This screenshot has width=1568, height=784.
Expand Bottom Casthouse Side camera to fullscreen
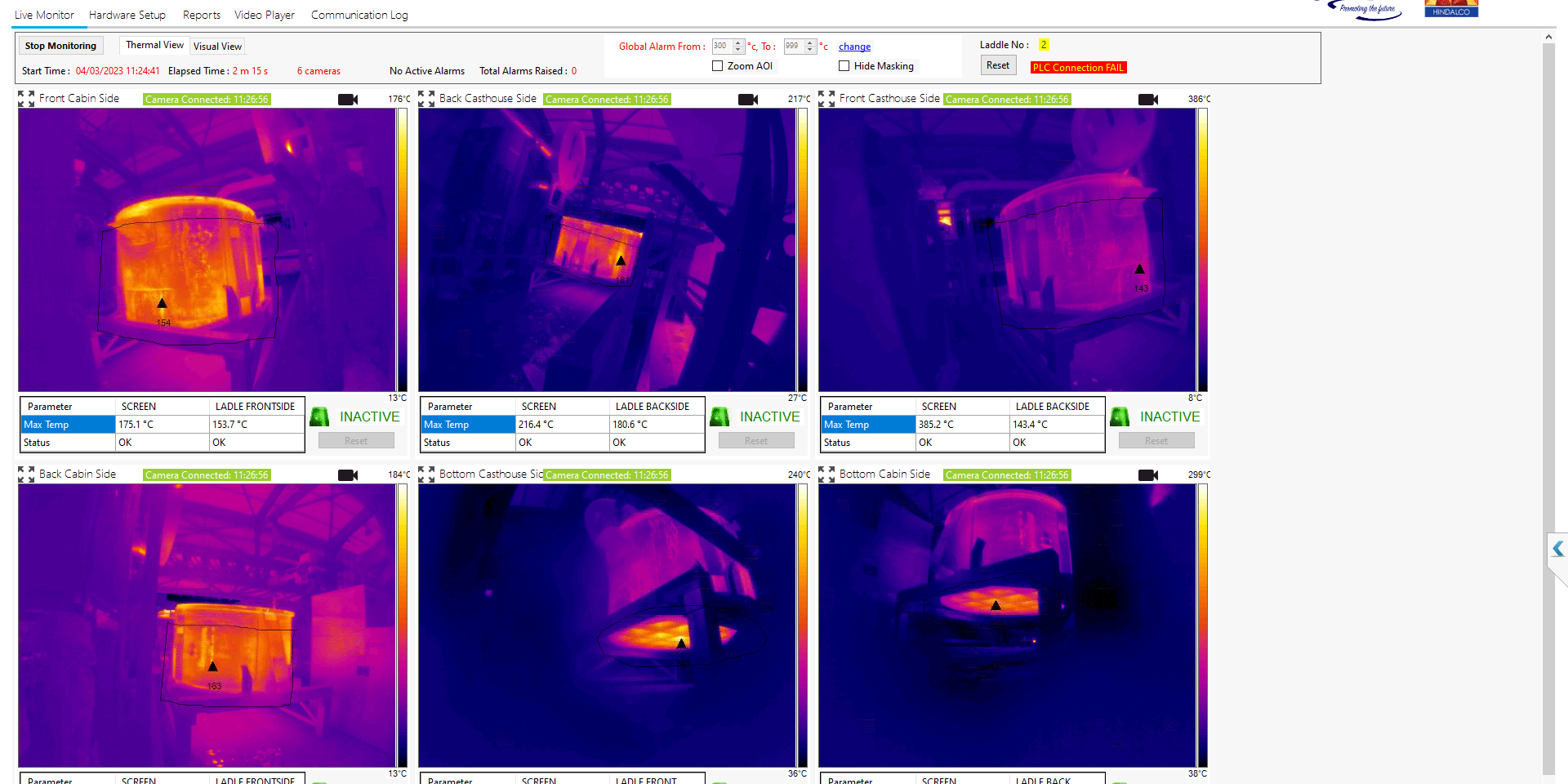click(x=425, y=474)
